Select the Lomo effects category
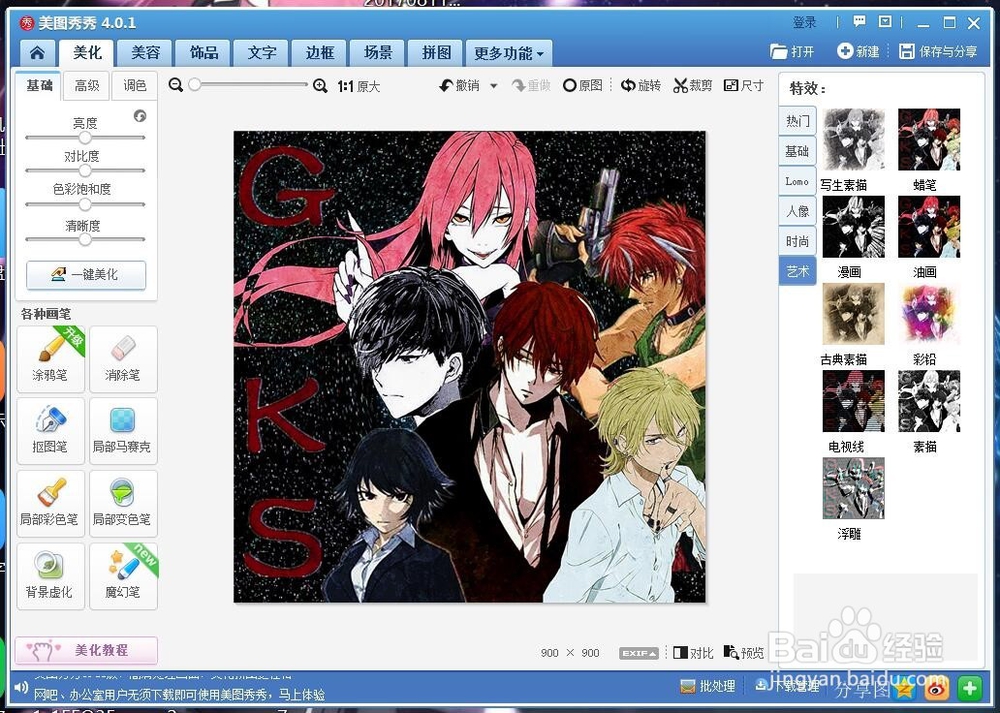Image resolution: width=1000 pixels, height=713 pixels. pos(797,181)
